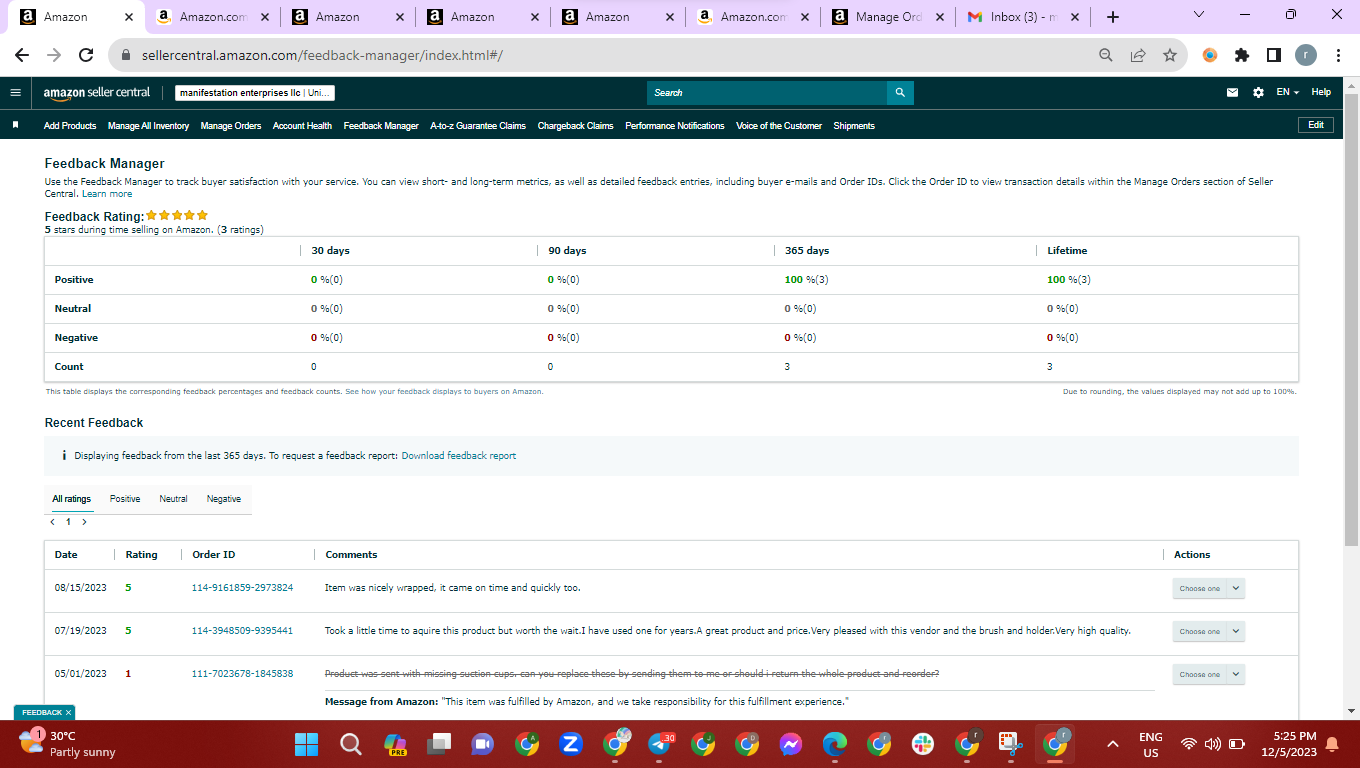The height and width of the screenshot is (768, 1360).
Task: Open Microsoft Edge from the taskbar
Action: point(835,744)
